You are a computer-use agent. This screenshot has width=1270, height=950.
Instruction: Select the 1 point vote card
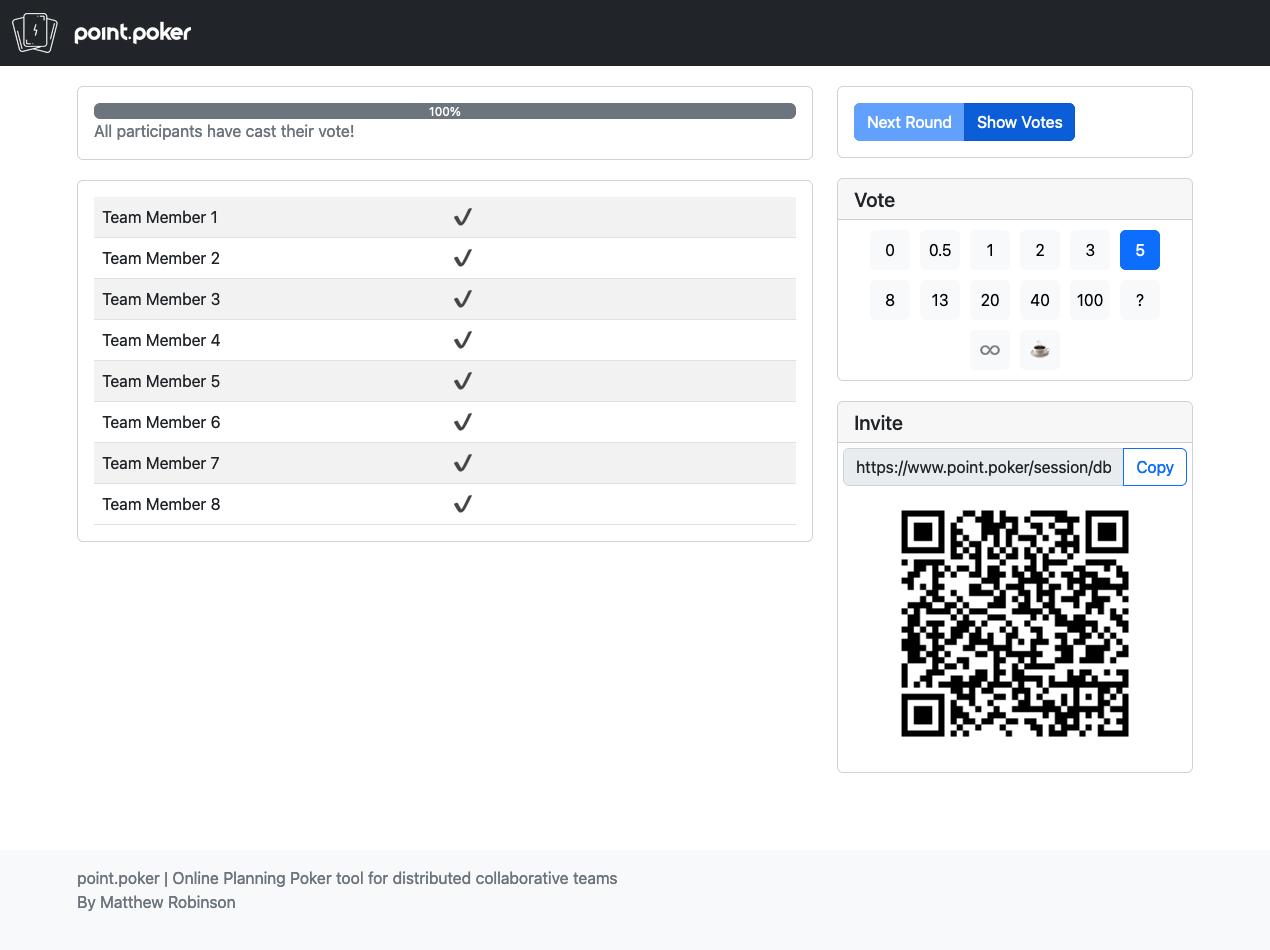point(990,250)
